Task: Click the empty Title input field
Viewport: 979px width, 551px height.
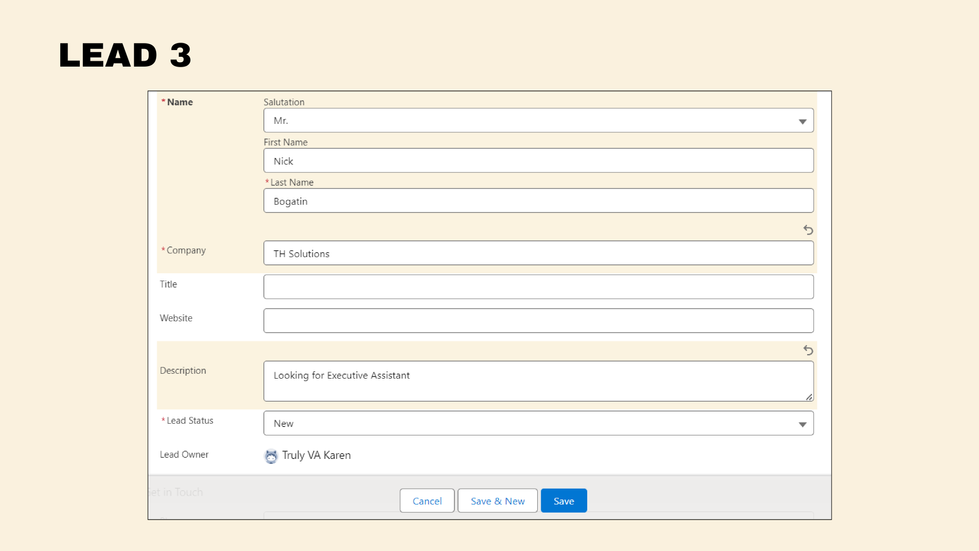Action: 538,287
